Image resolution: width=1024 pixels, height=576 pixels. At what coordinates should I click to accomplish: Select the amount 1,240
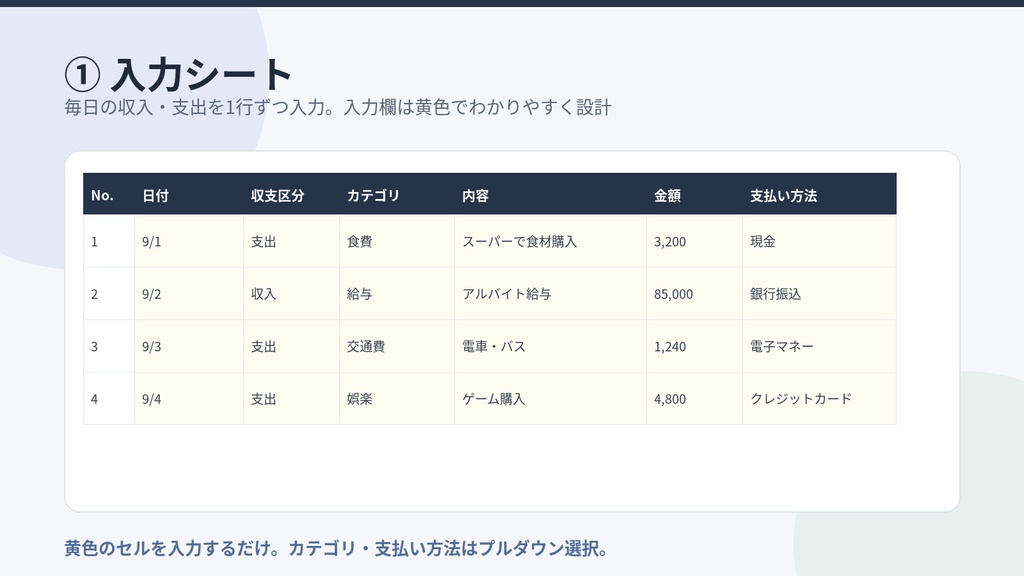tap(694, 346)
